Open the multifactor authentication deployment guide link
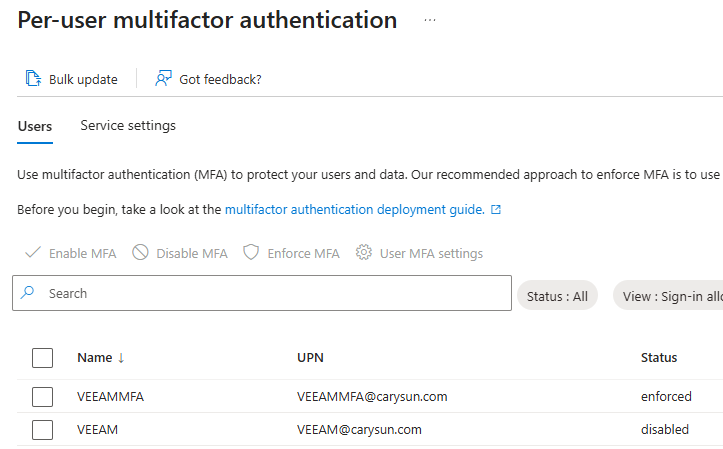This screenshot has height=449, width=723. (x=354, y=210)
